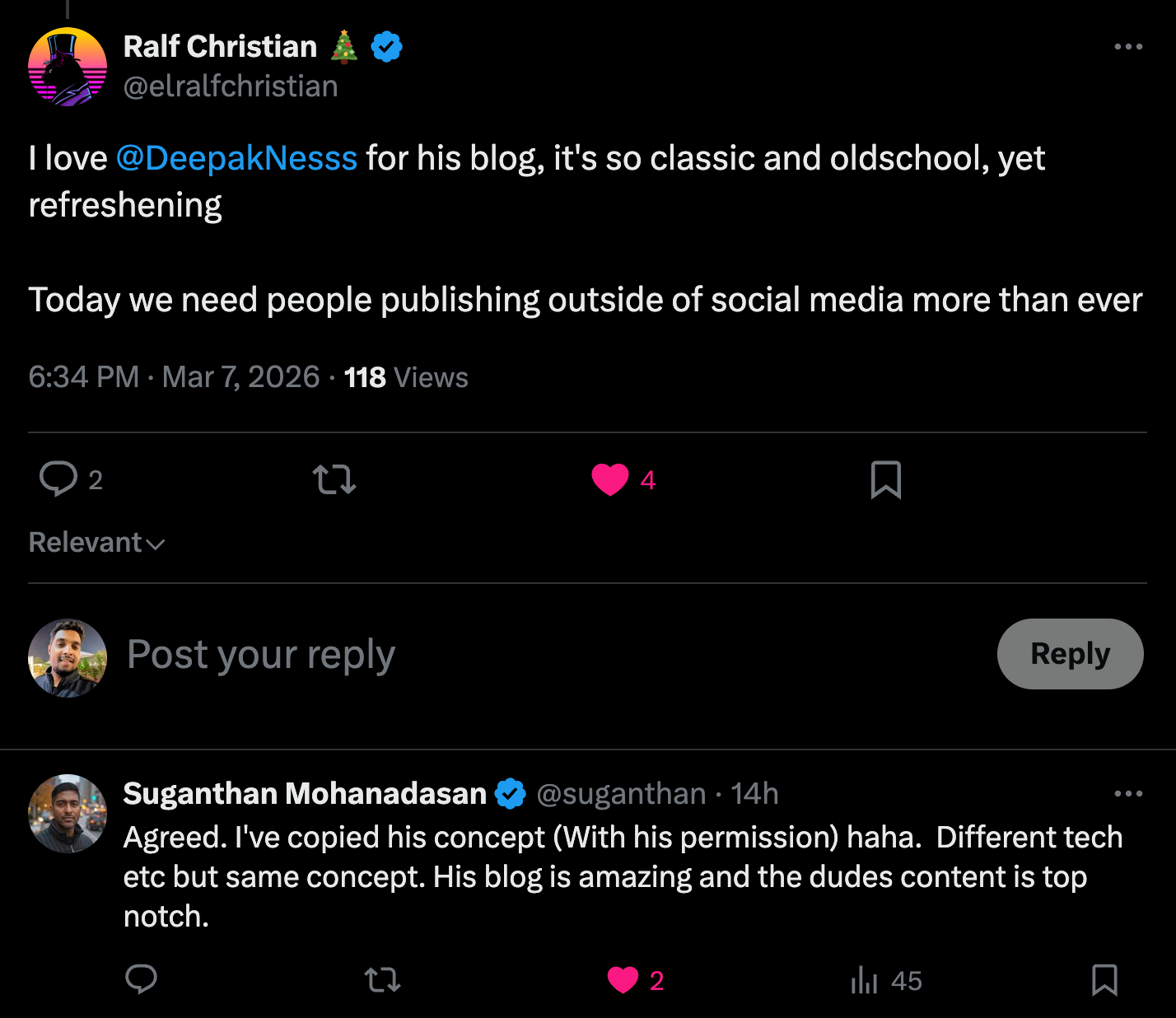
Task: Focus the Post your reply field
Action: [x=494, y=656]
